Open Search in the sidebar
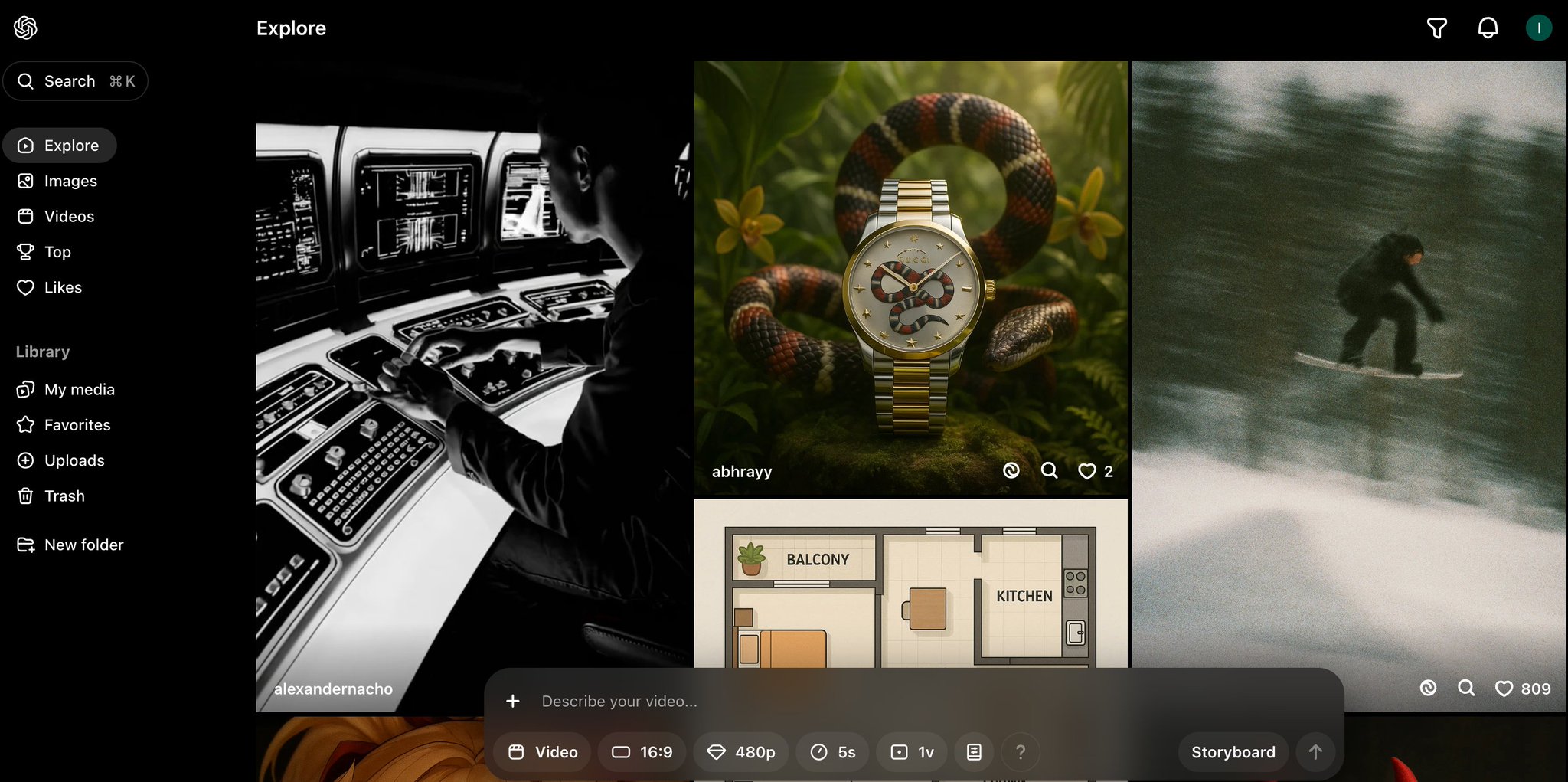The height and width of the screenshot is (782, 1568). click(x=75, y=81)
